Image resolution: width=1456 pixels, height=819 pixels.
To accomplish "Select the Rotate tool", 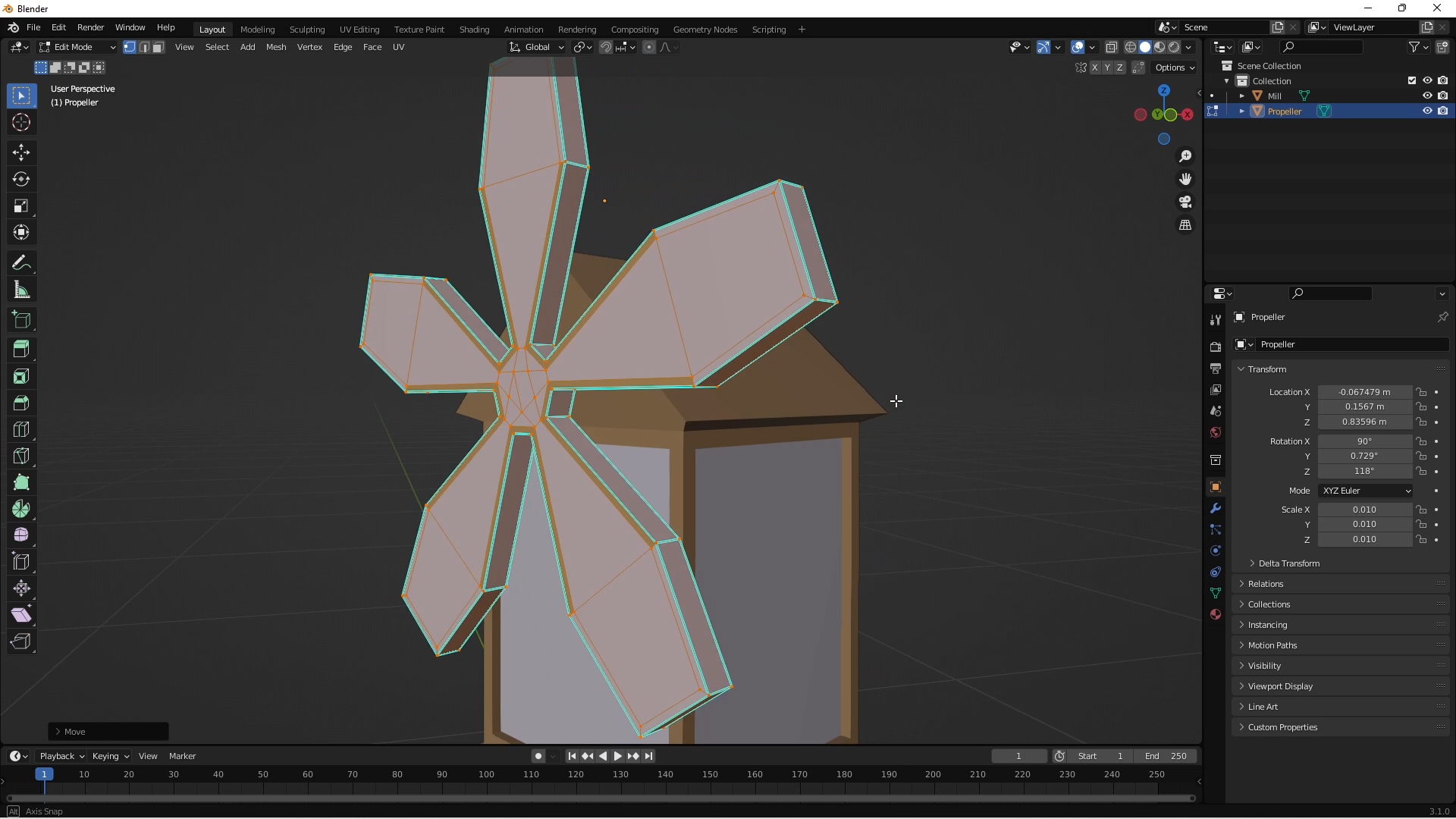I will coord(21,179).
